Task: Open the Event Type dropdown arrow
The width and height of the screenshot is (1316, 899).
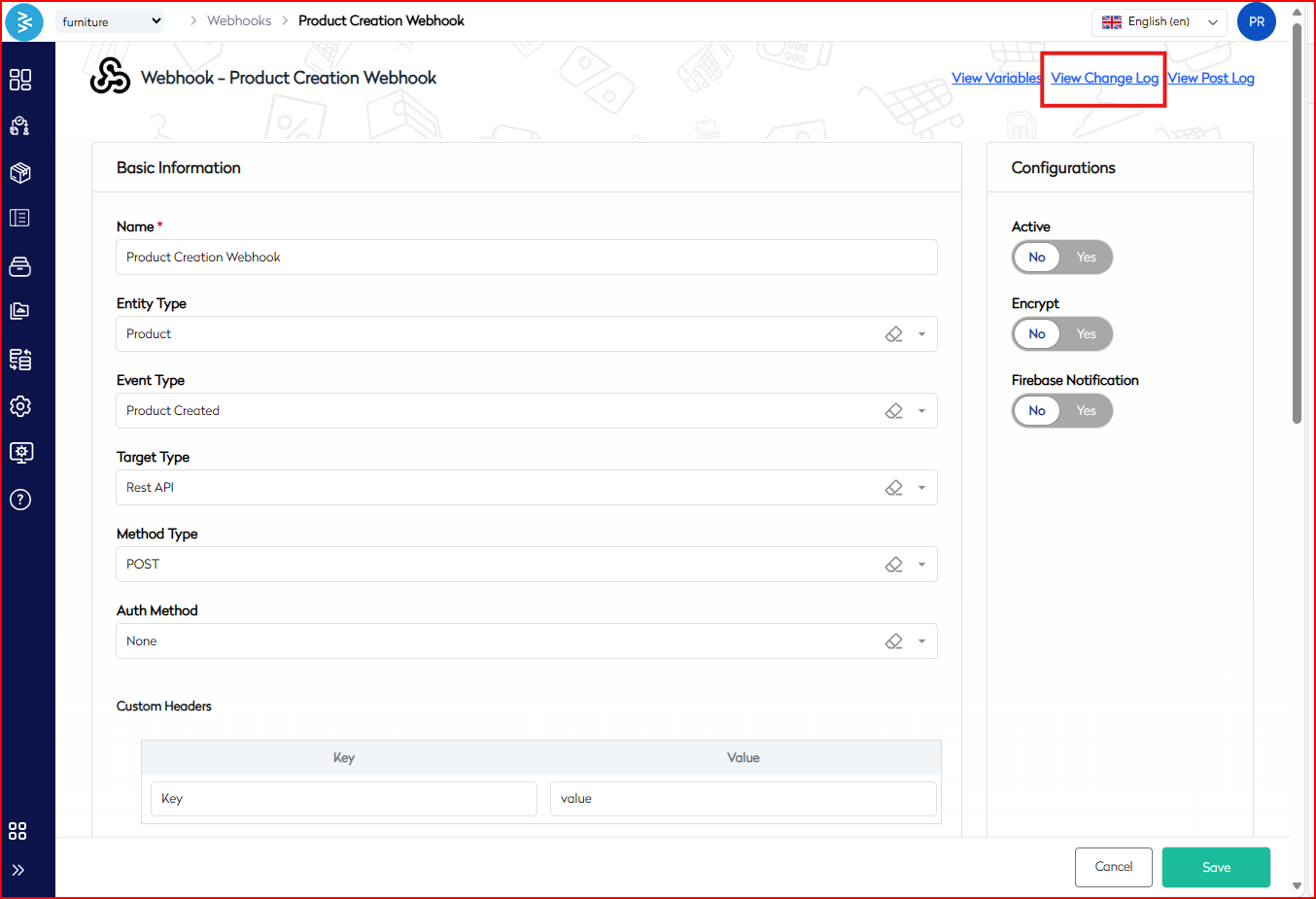Action: 921,411
